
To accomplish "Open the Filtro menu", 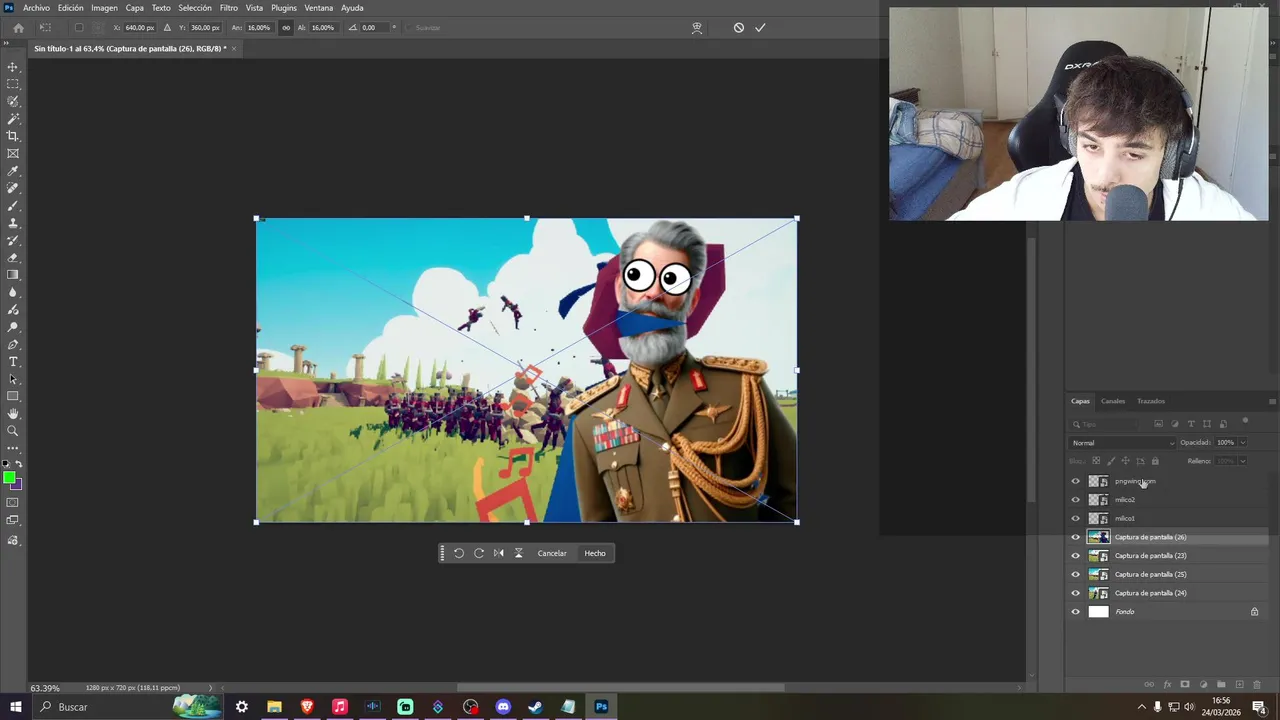I will click(x=229, y=8).
